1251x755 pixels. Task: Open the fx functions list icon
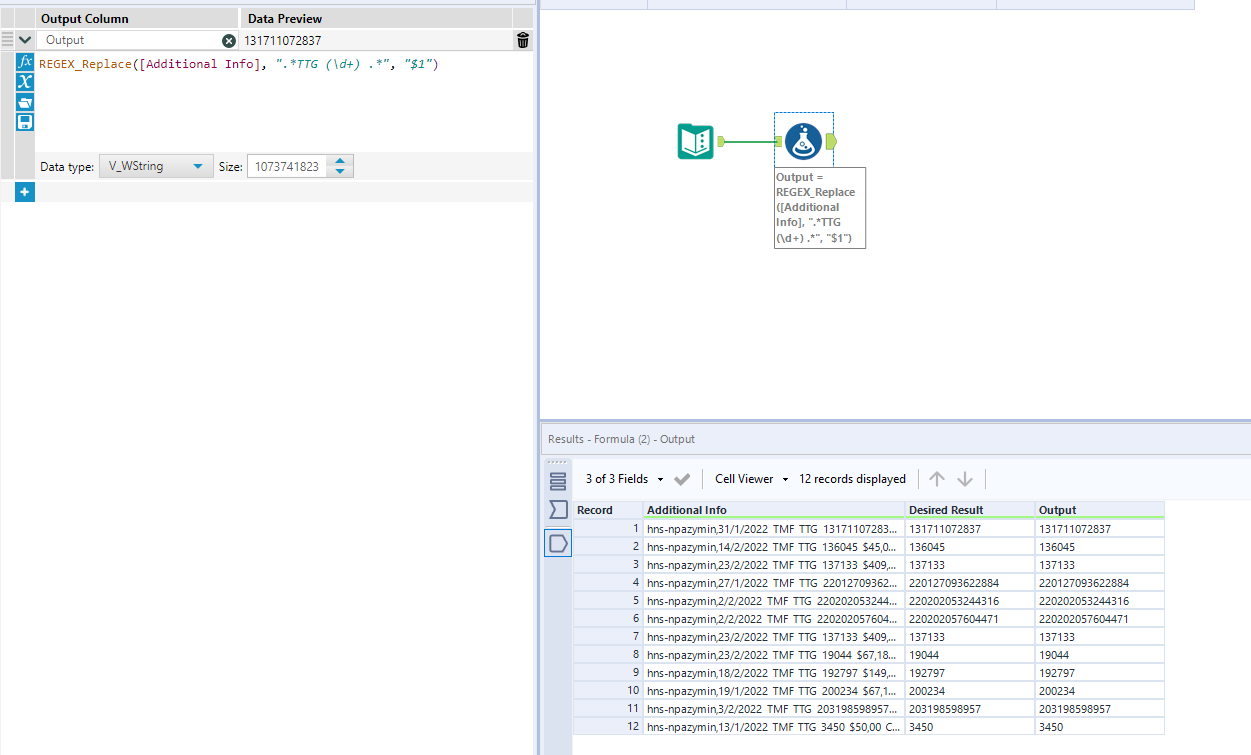(26, 62)
